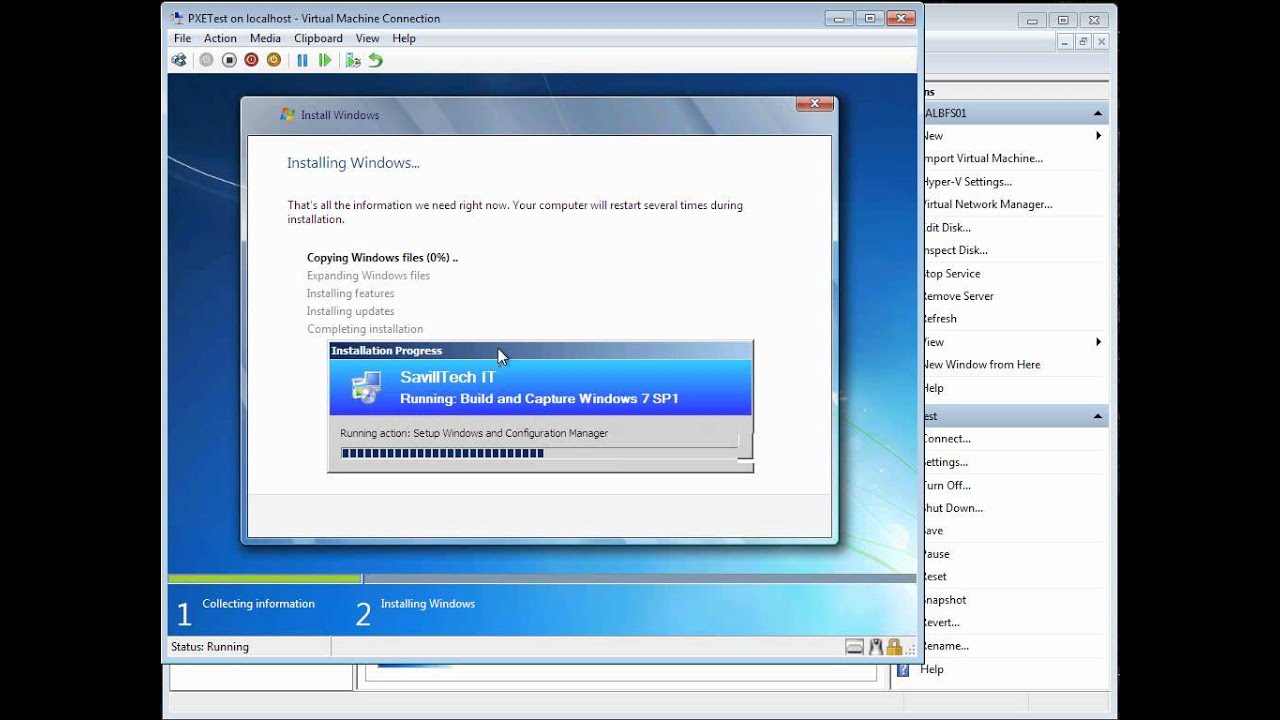The image size is (1280, 720).
Task: Click the Installation Progress dialog title bar
Action: tap(540, 351)
